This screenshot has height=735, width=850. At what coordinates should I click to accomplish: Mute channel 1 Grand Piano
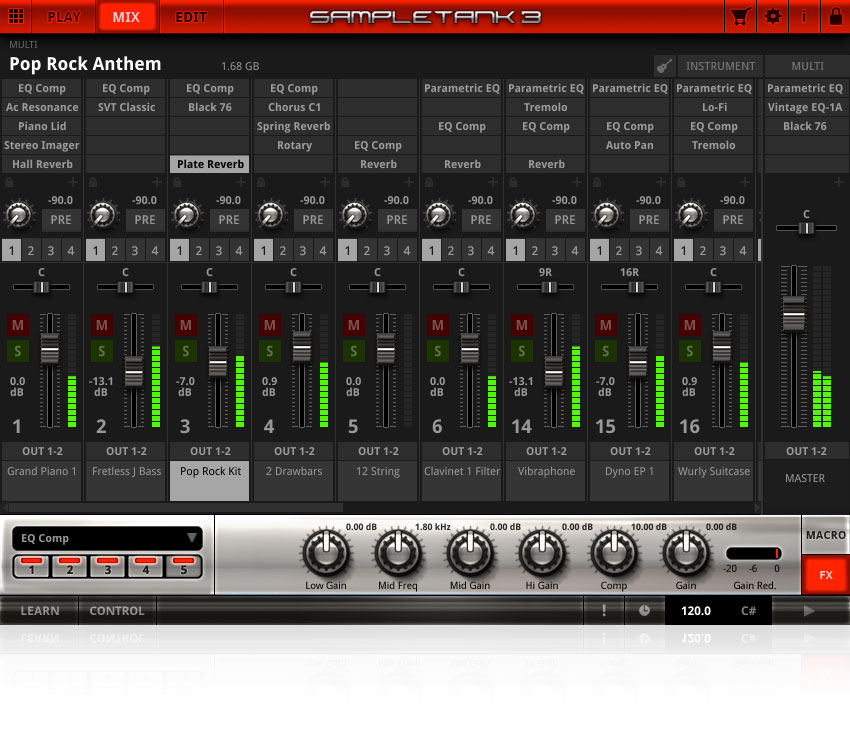coord(15,325)
